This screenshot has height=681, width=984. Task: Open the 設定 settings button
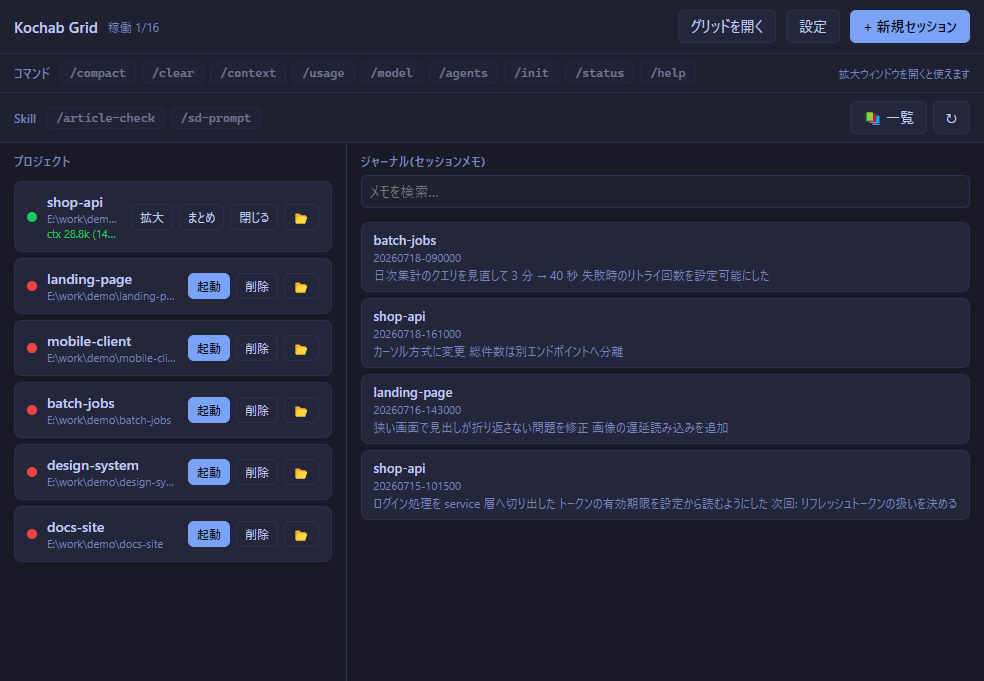tap(813, 26)
